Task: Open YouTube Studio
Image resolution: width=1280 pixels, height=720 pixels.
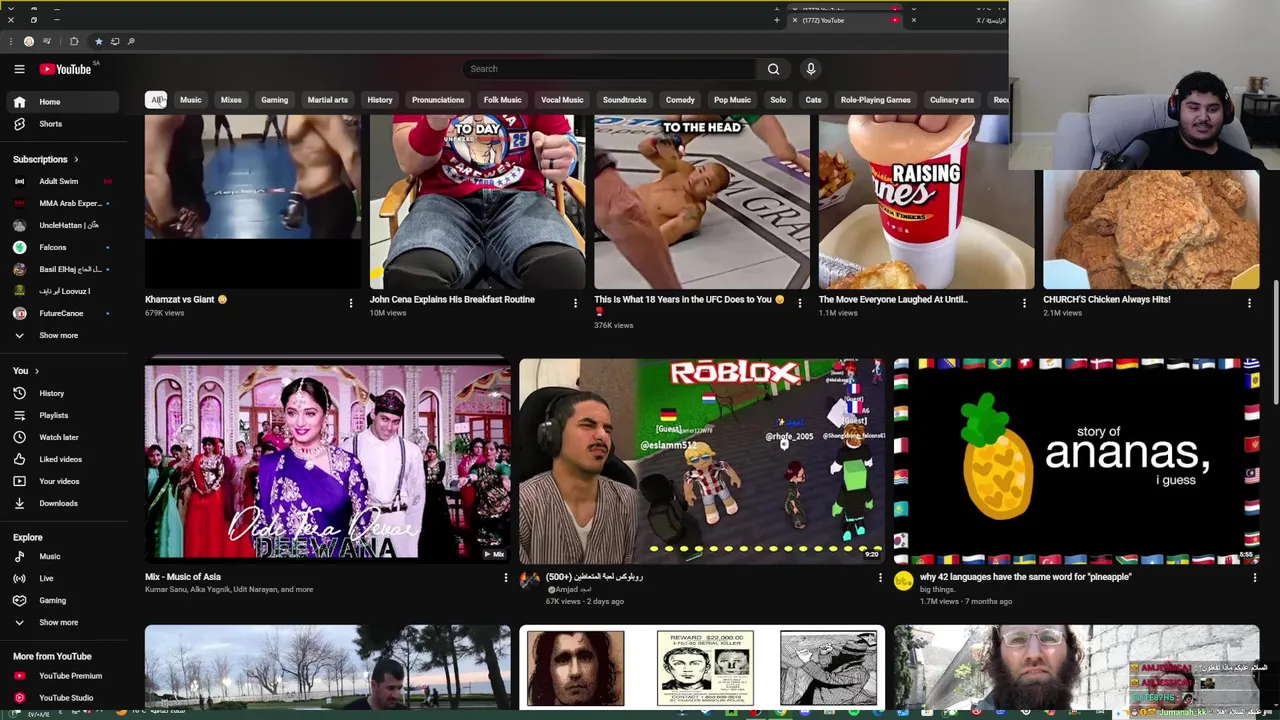Action: (64, 698)
